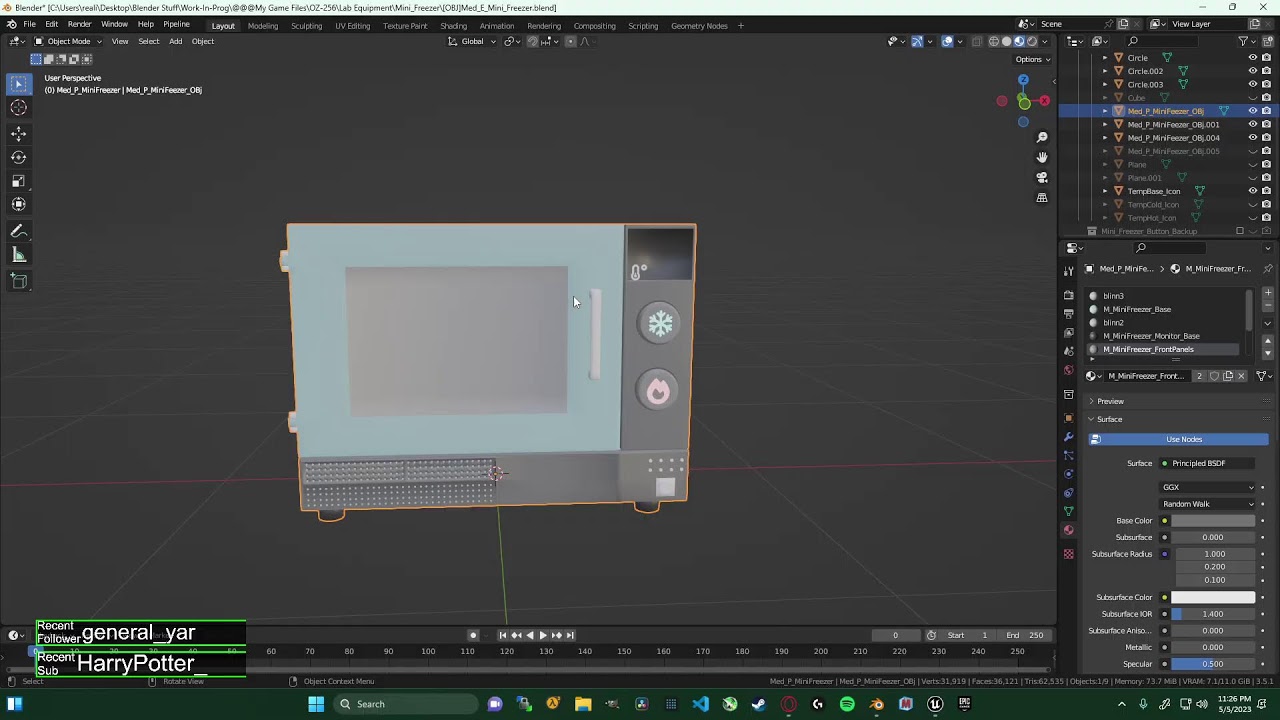Open the GGX distribution dropdown
This screenshot has height=720, width=1280.
1208,487
